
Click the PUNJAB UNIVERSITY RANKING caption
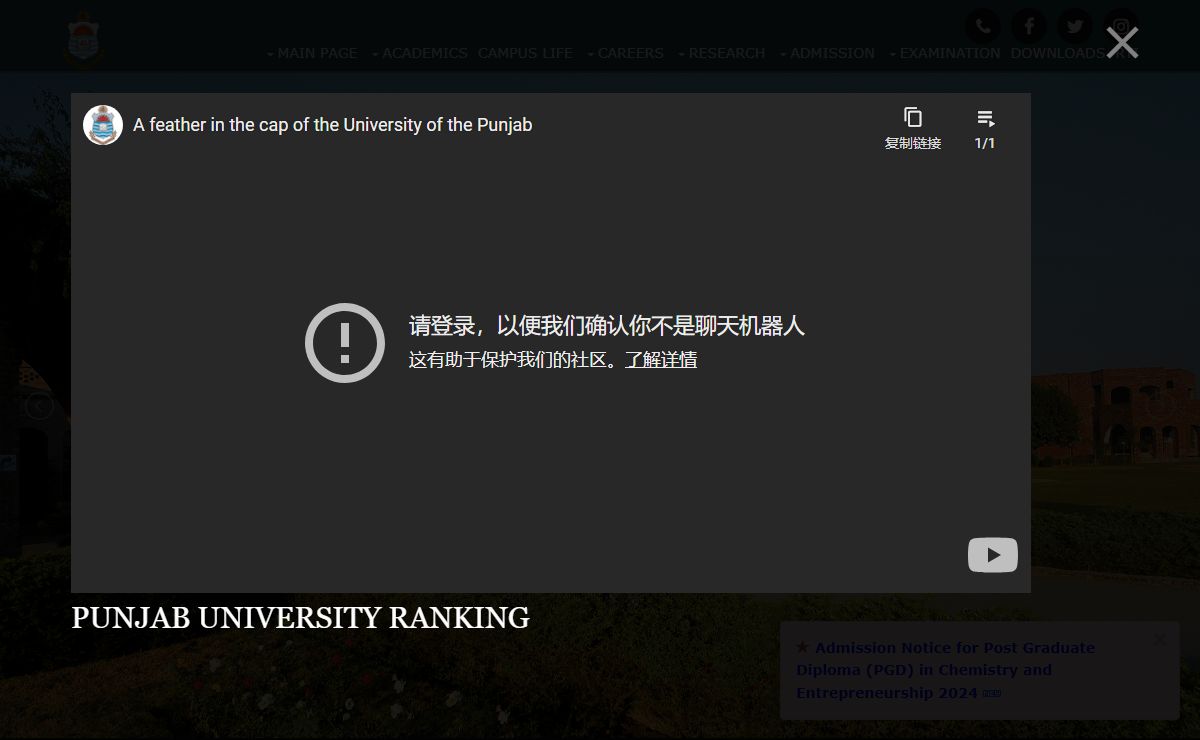(x=300, y=618)
